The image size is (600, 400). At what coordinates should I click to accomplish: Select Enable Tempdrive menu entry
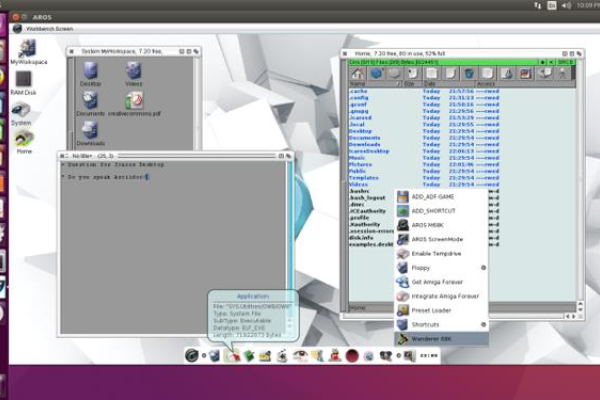(x=442, y=253)
